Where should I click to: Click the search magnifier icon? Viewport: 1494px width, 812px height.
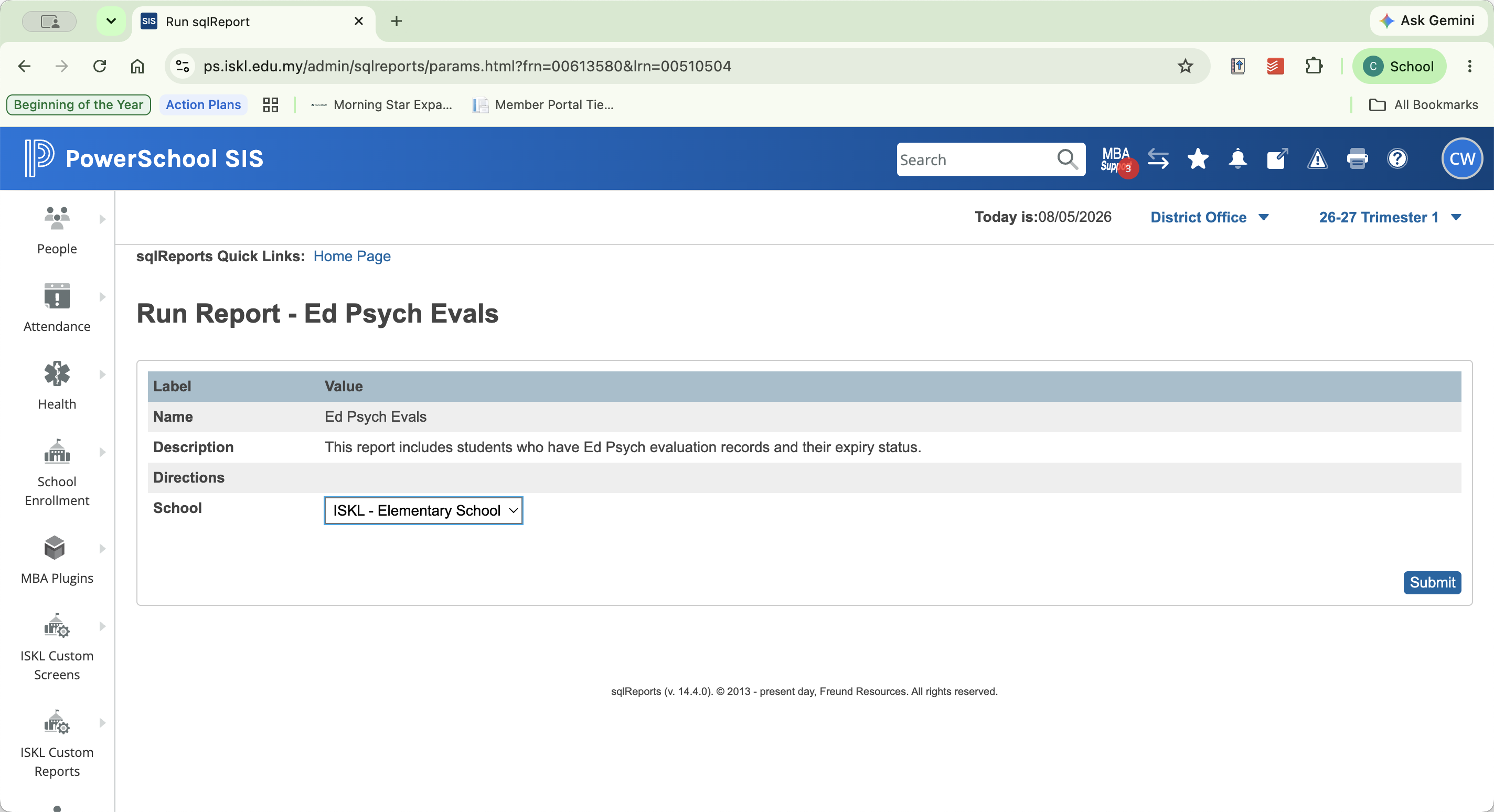1067,159
